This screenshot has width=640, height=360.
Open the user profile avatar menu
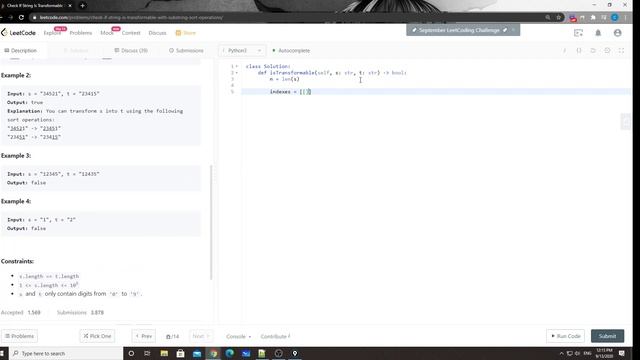tap(618, 33)
